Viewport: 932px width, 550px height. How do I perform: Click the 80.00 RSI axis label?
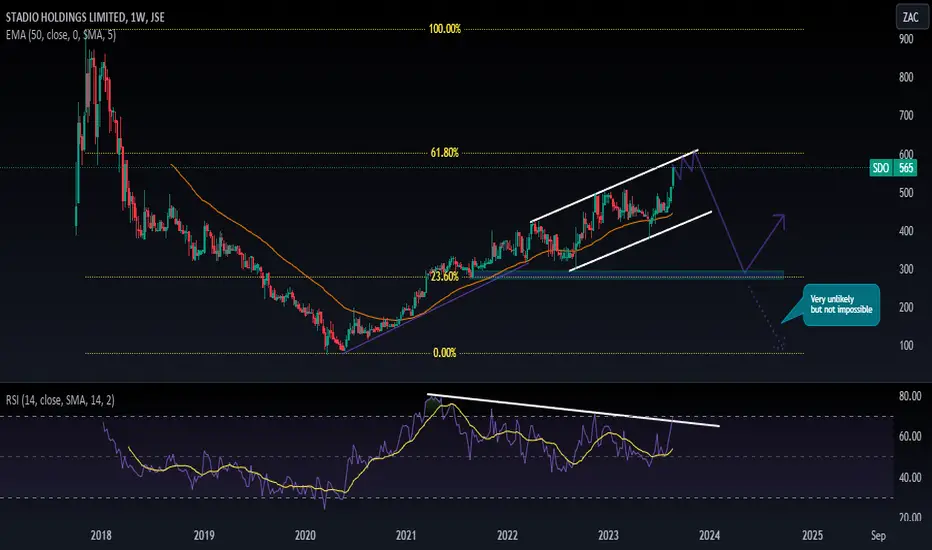[x=910, y=396]
